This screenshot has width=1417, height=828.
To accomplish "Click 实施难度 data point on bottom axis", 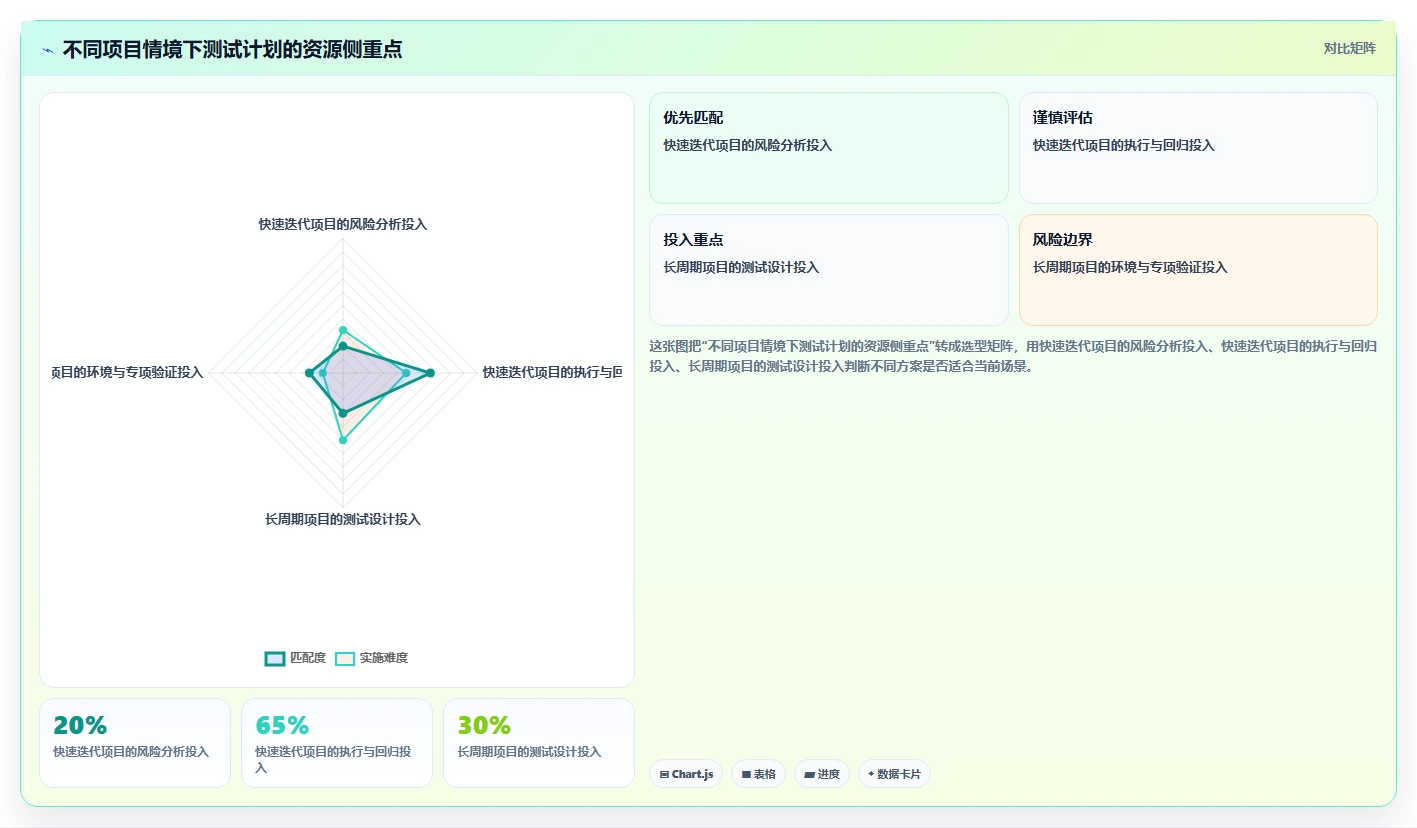I will pos(343,440).
